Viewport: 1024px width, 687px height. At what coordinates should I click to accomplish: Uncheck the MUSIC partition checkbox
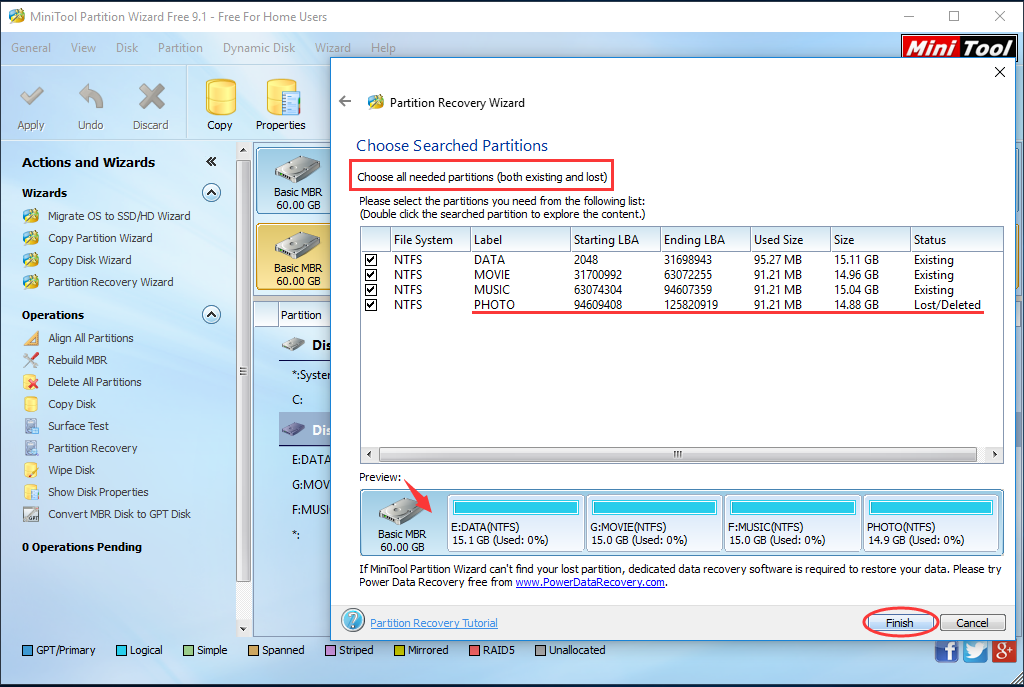tap(371, 290)
